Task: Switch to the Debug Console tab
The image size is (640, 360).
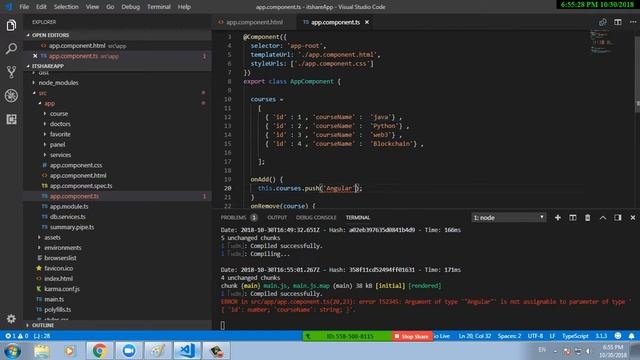Action: pos(316,218)
